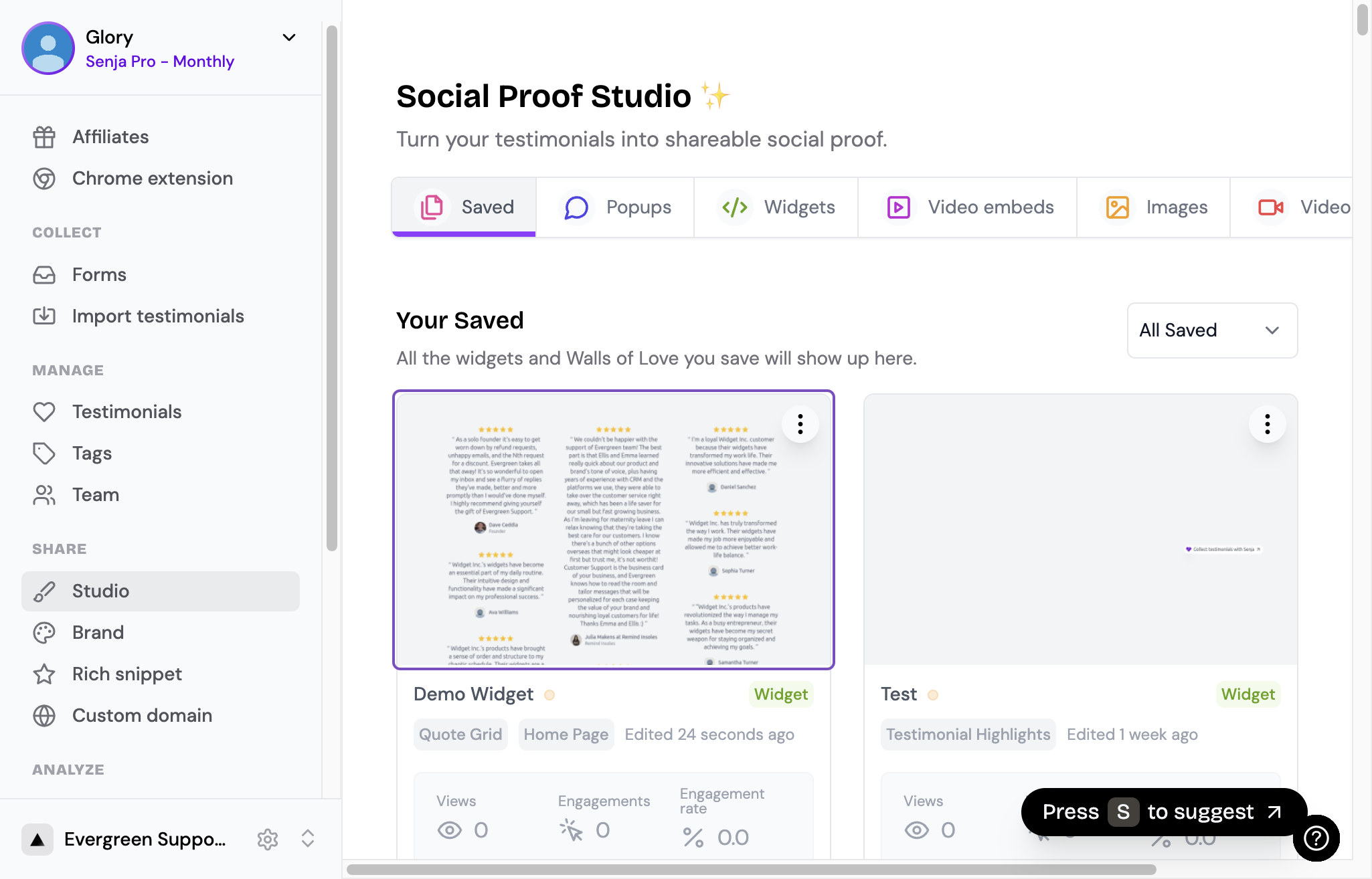Click the Rich snippet star icon
Viewport: 1372px width, 879px height.
pos(44,674)
